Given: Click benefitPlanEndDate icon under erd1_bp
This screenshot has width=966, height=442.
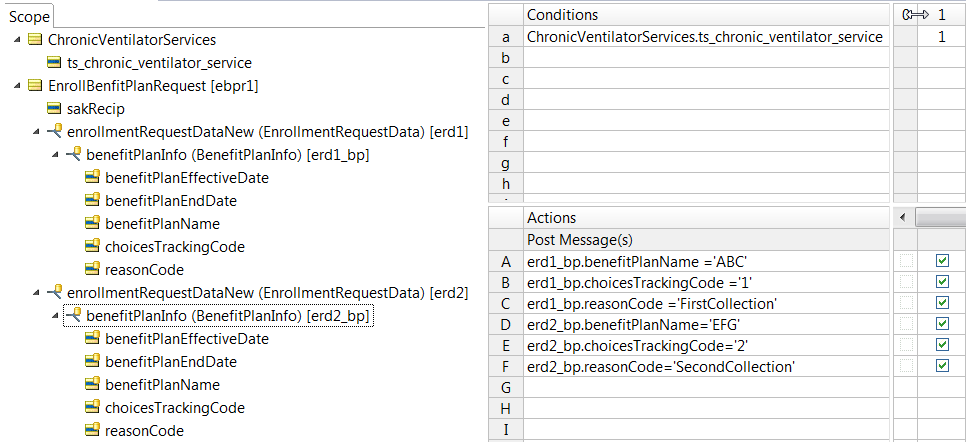Looking at the screenshot, I should click(x=92, y=200).
